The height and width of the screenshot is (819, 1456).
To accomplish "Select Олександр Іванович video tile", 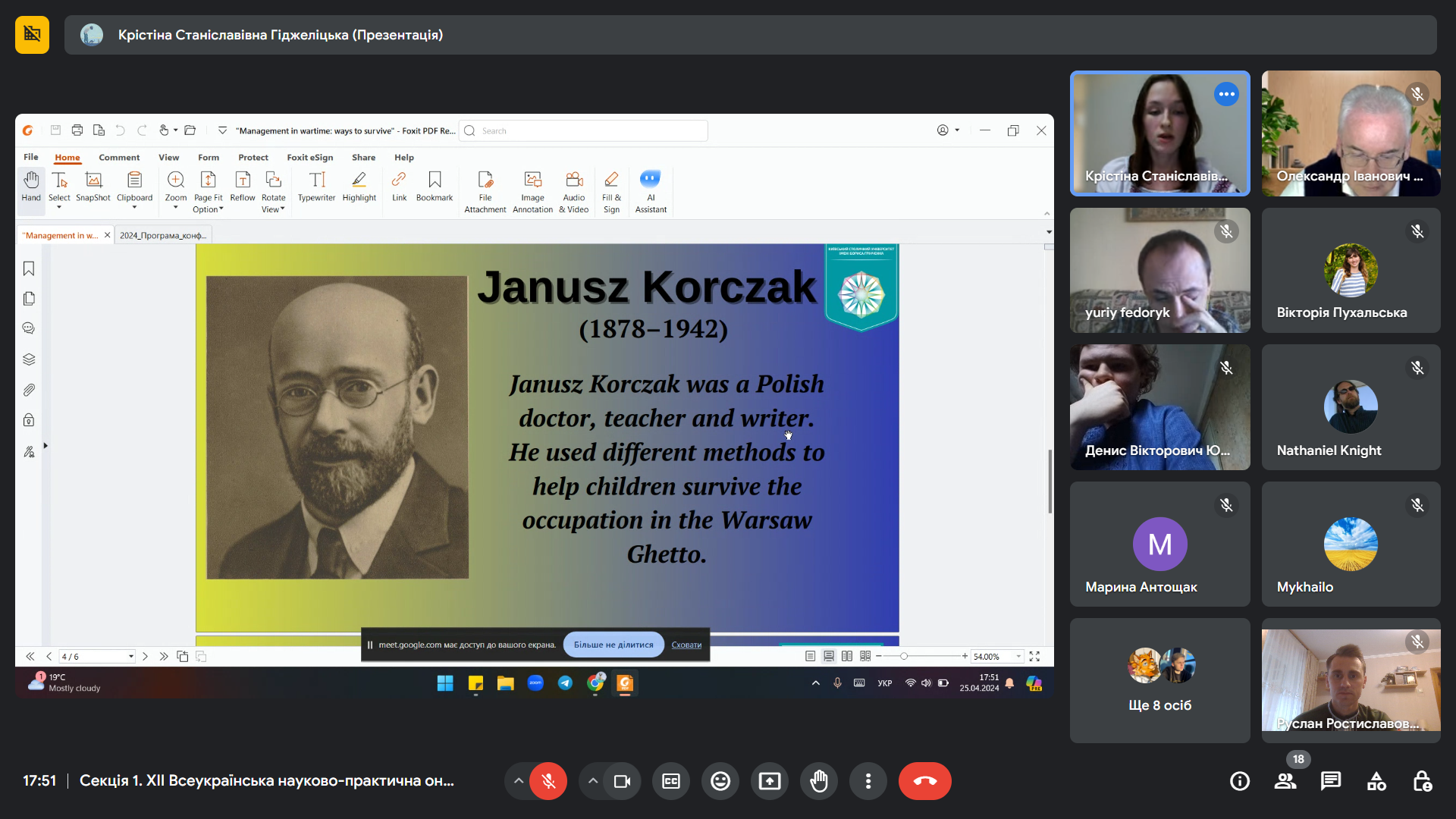I will point(1351,133).
